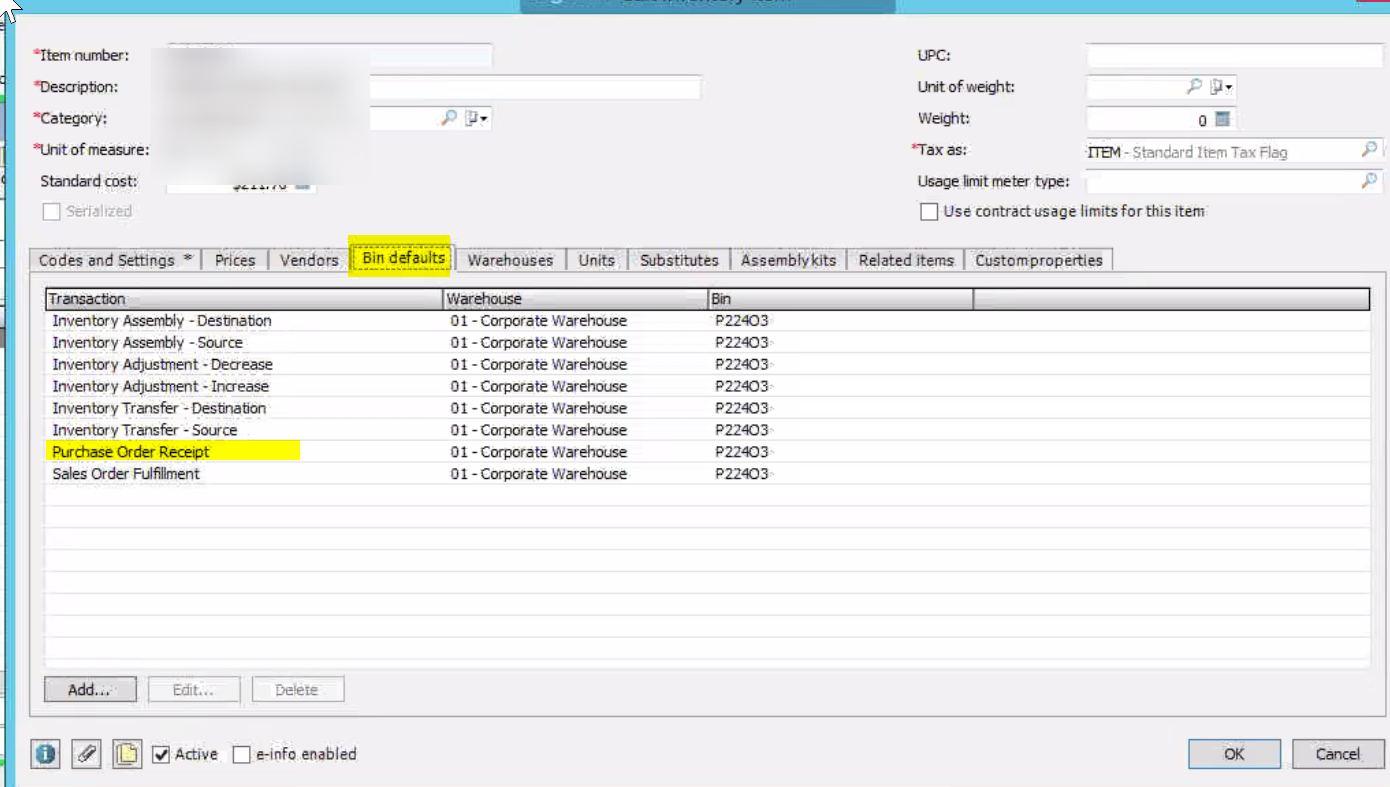Open the Custom properties tab
The width and height of the screenshot is (1390, 787).
pyautogui.click(x=1039, y=260)
